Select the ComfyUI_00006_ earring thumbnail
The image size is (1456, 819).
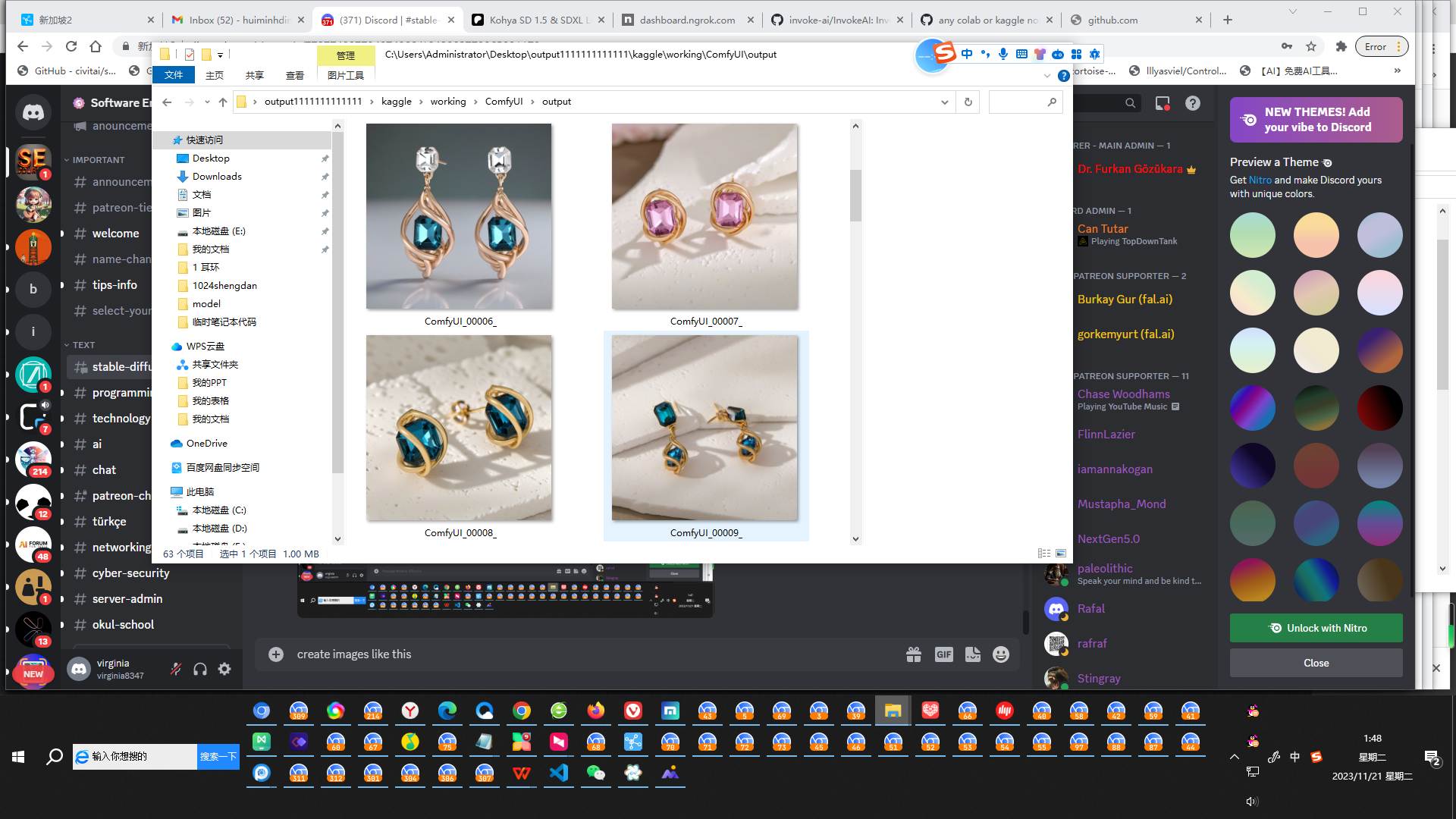459,217
